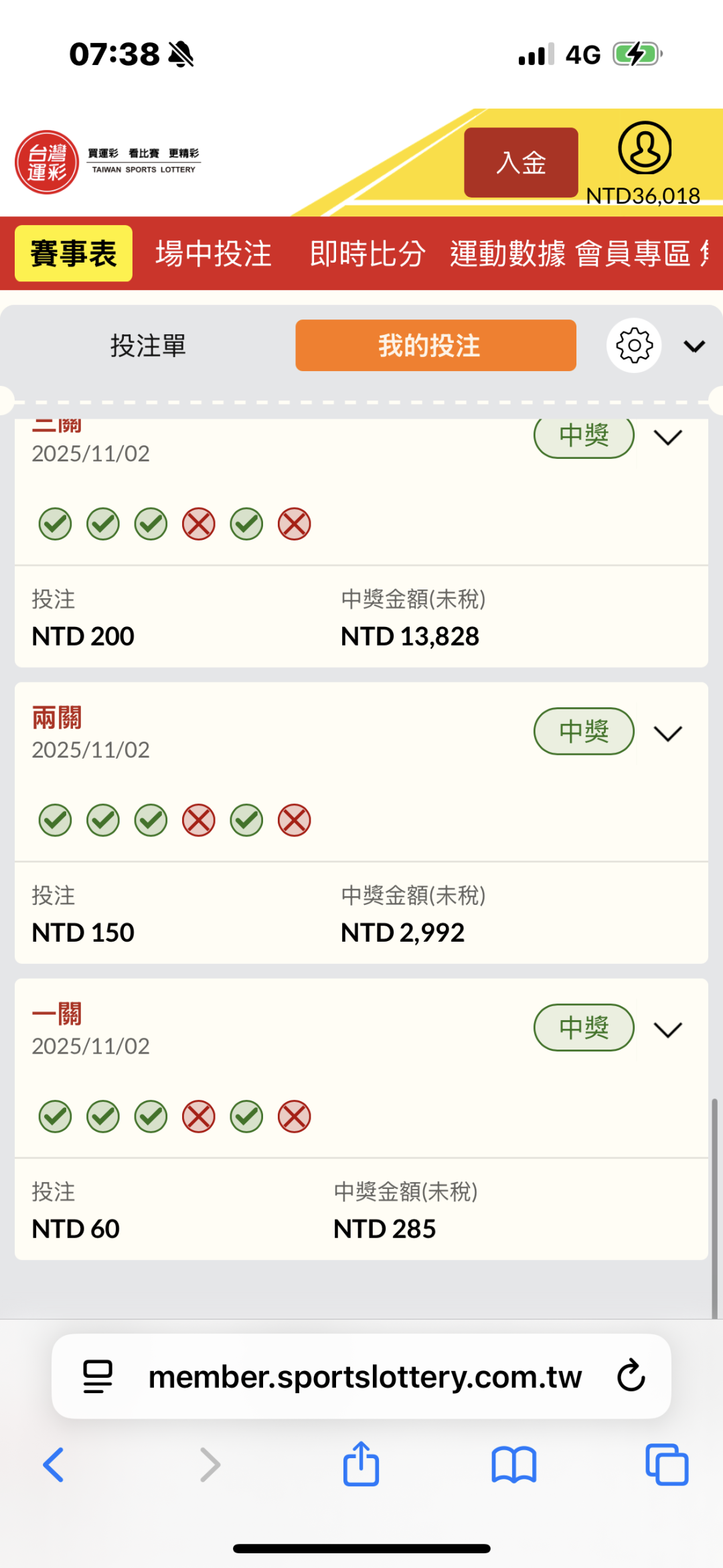Show Safari open tabs overview
Image resolution: width=723 pixels, height=1568 pixels.
(x=667, y=1464)
